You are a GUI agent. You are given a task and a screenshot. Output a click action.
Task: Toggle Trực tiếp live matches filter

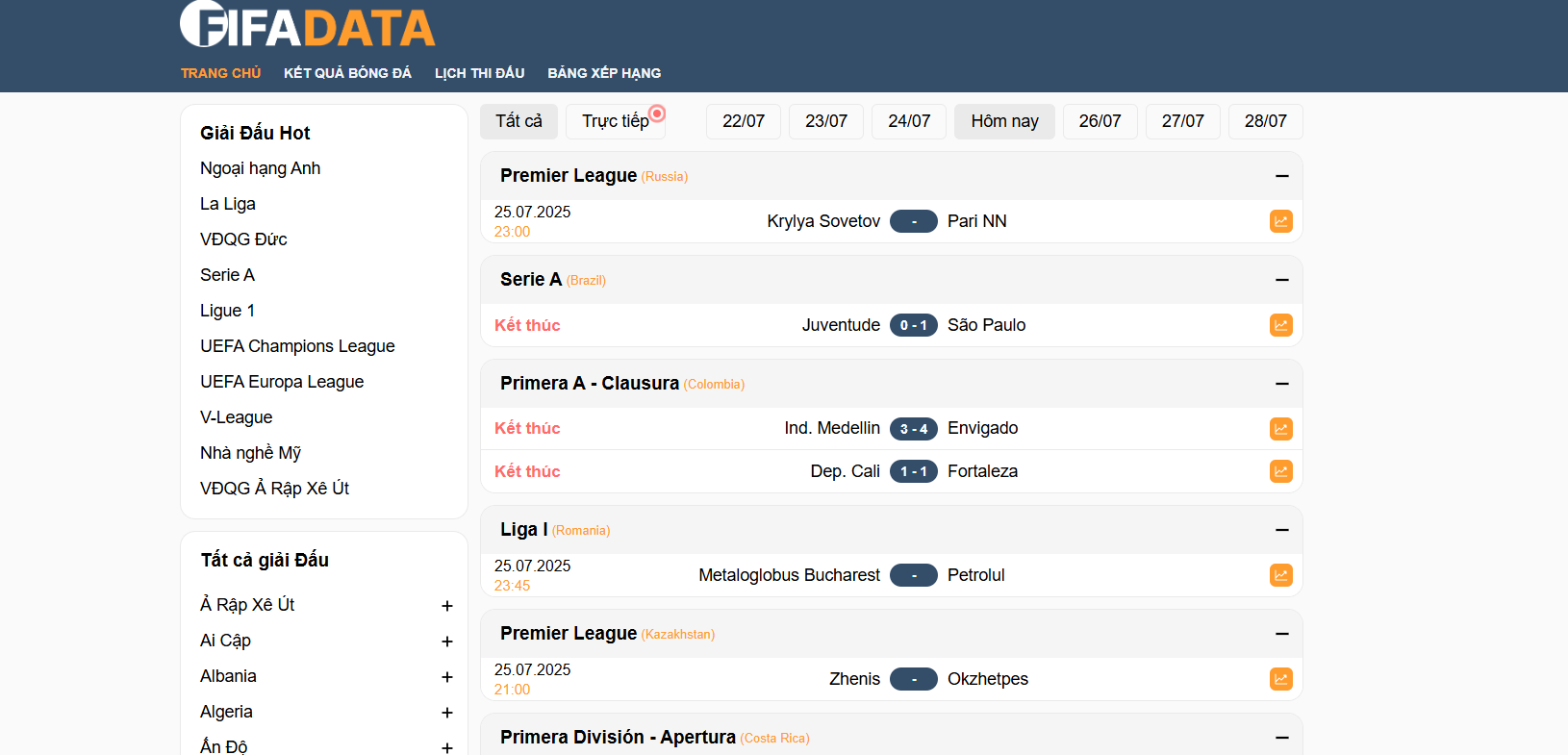point(615,121)
